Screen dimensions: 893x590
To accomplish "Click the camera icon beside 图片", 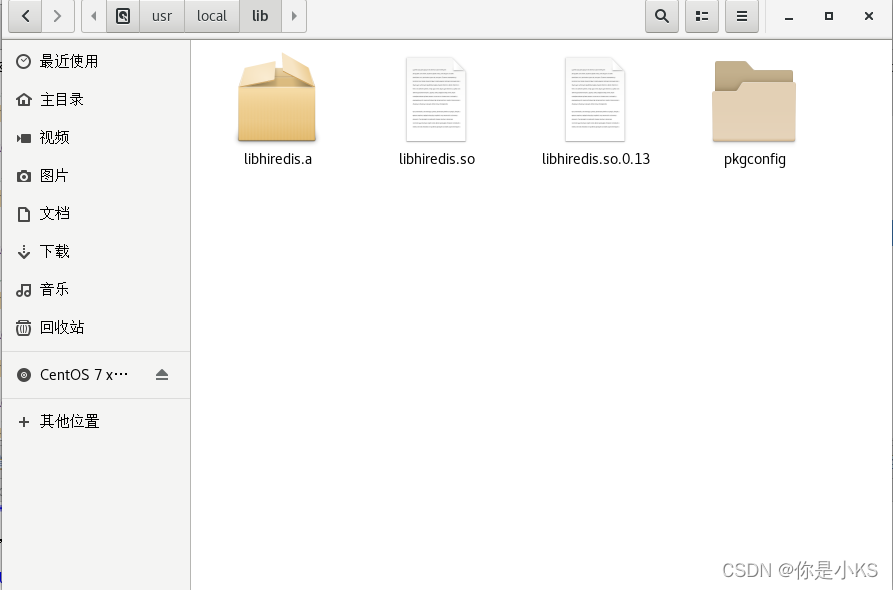I will coord(24,176).
